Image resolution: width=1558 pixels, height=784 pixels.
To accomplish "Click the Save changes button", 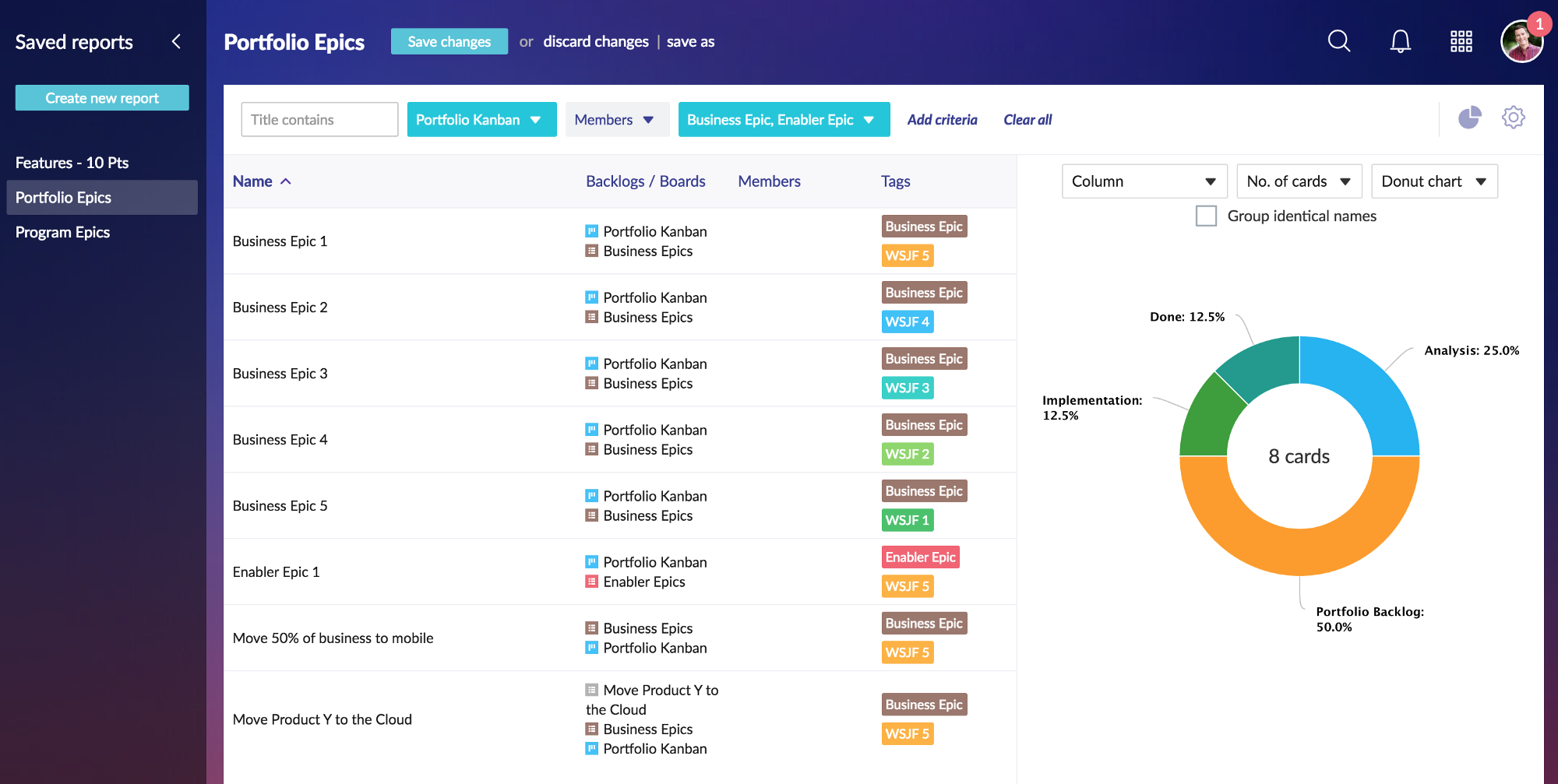I will [x=449, y=41].
